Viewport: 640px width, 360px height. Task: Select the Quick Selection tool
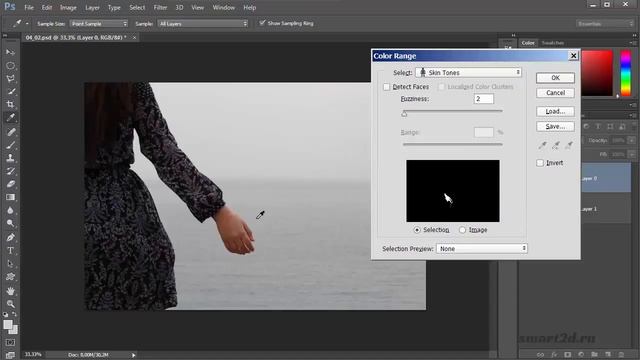click(11, 91)
